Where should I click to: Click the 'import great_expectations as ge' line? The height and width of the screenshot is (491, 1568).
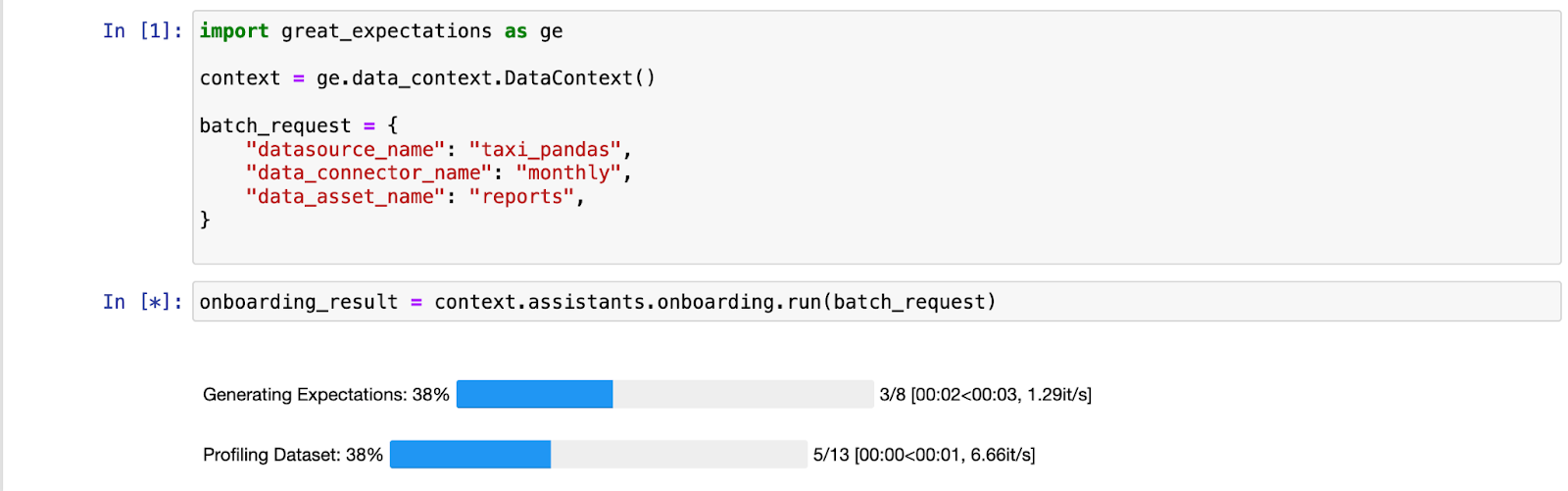coord(381,31)
